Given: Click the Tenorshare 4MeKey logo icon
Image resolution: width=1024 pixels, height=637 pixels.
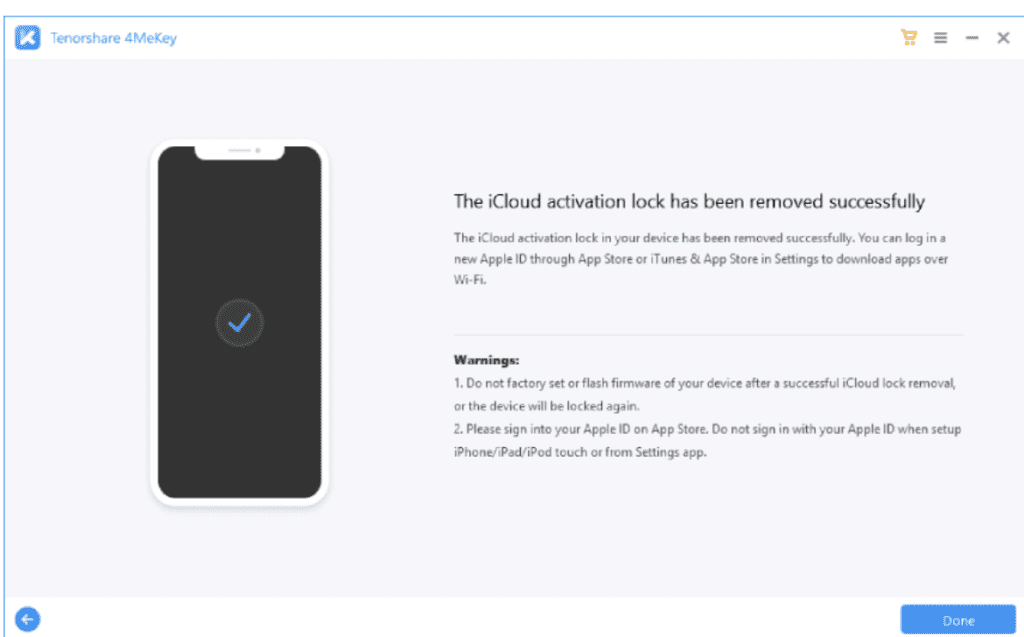Looking at the screenshot, I should (27, 38).
